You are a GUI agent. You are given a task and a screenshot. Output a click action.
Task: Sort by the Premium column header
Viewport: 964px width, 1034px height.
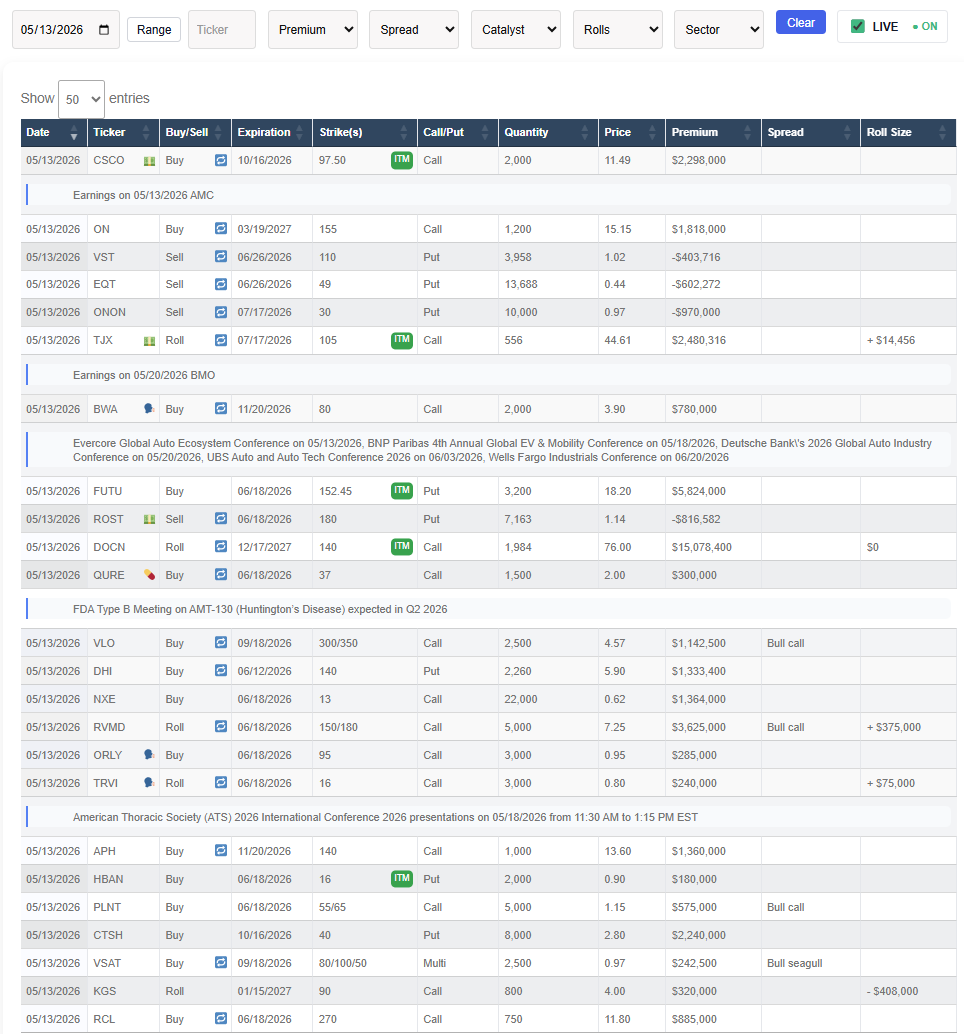[x=713, y=133]
